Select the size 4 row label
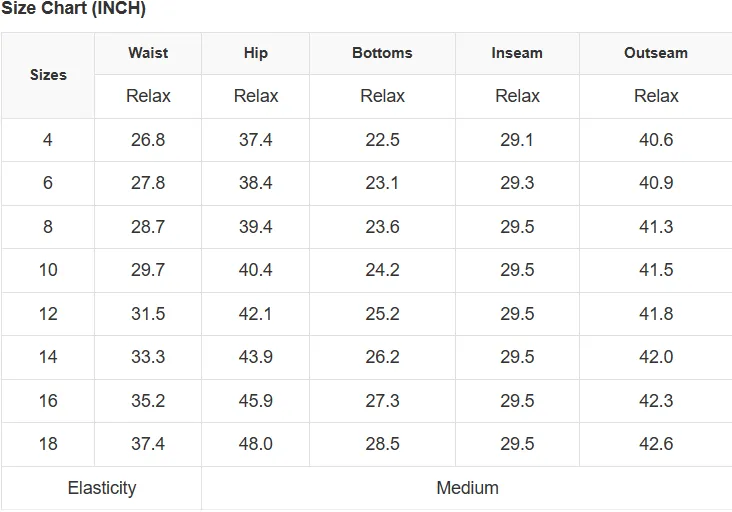 pyautogui.click(x=48, y=140)
